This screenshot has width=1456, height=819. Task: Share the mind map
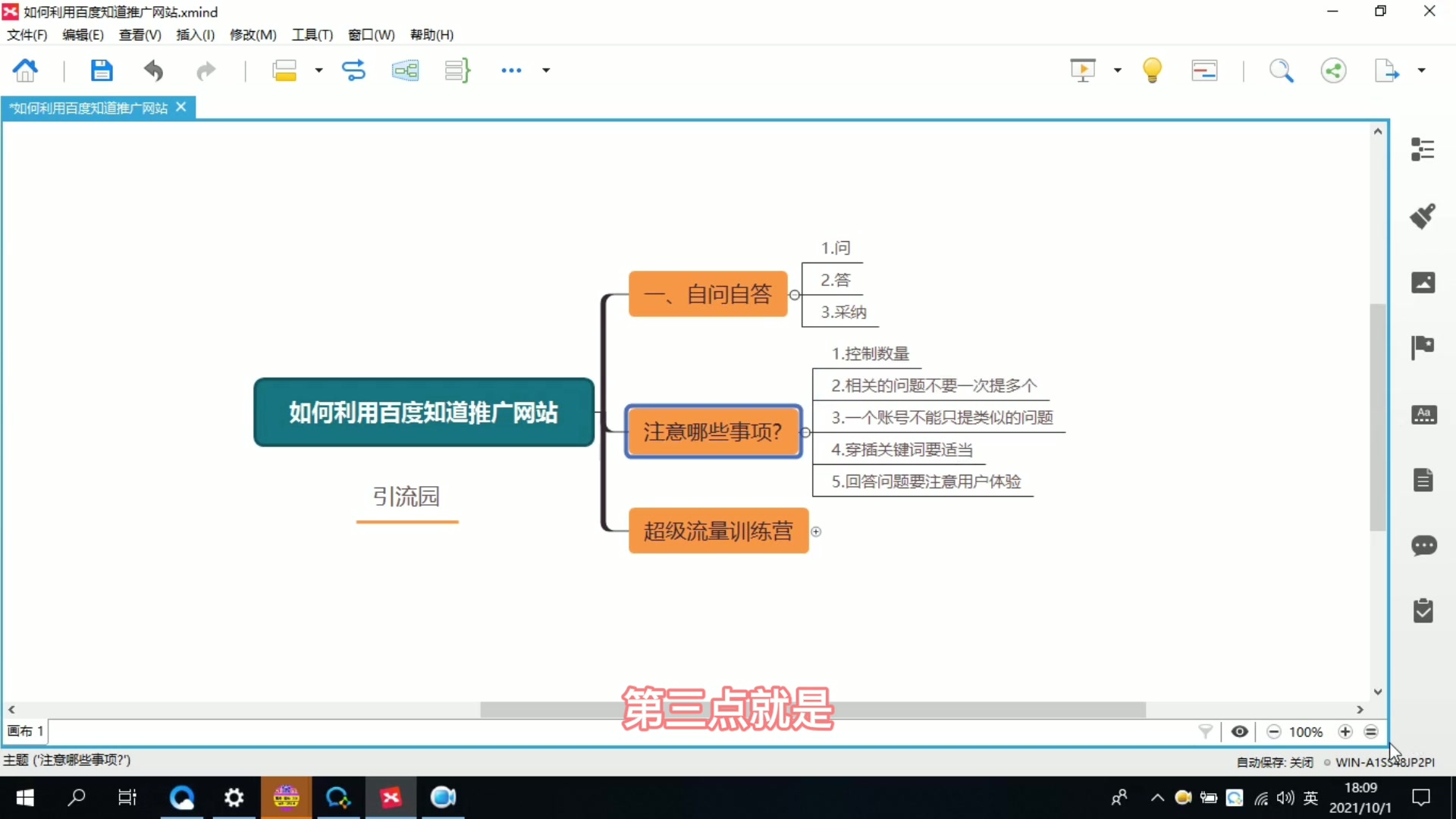tap(1333, 71)
